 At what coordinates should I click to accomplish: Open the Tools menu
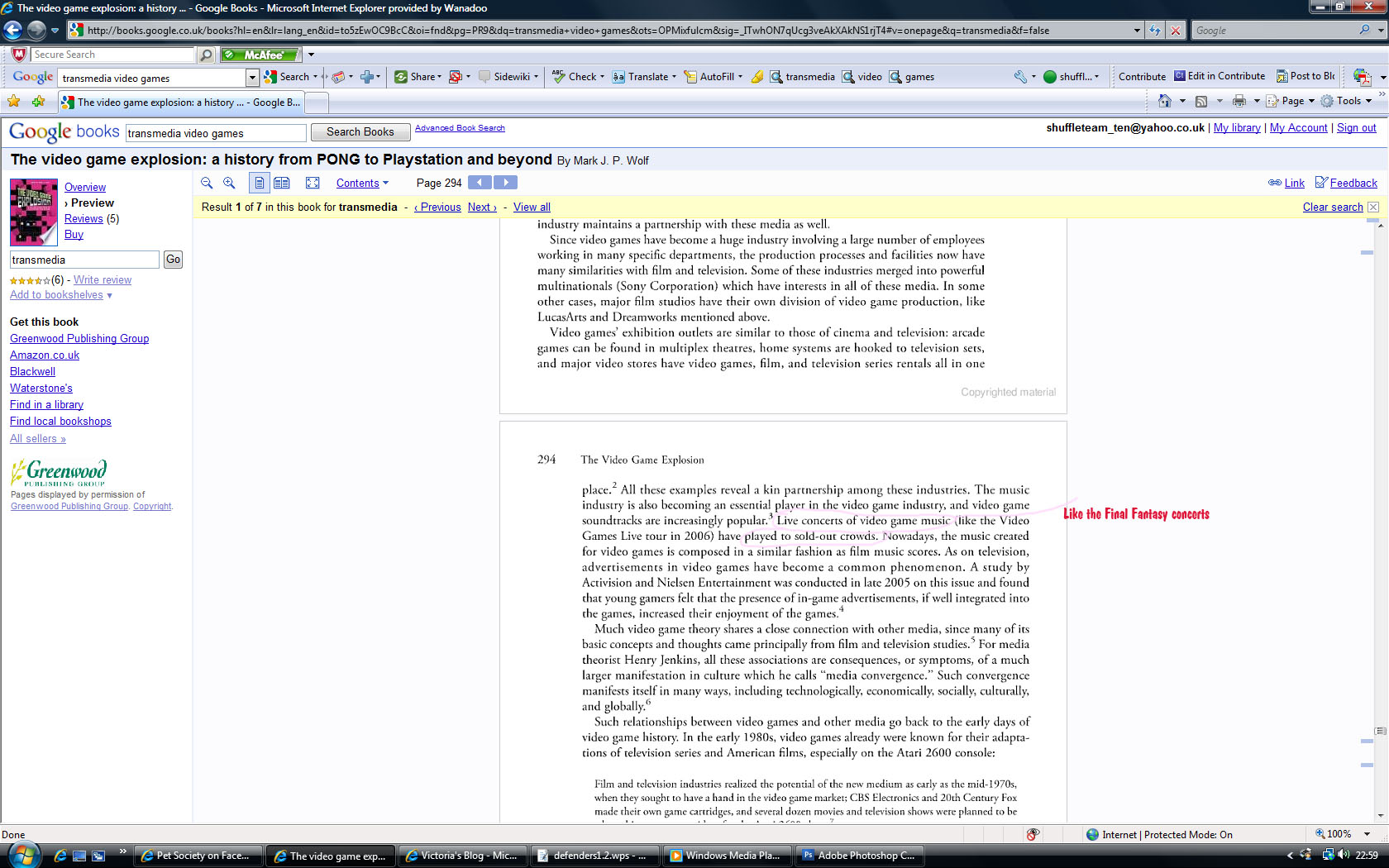click(x=1345, y=101)
